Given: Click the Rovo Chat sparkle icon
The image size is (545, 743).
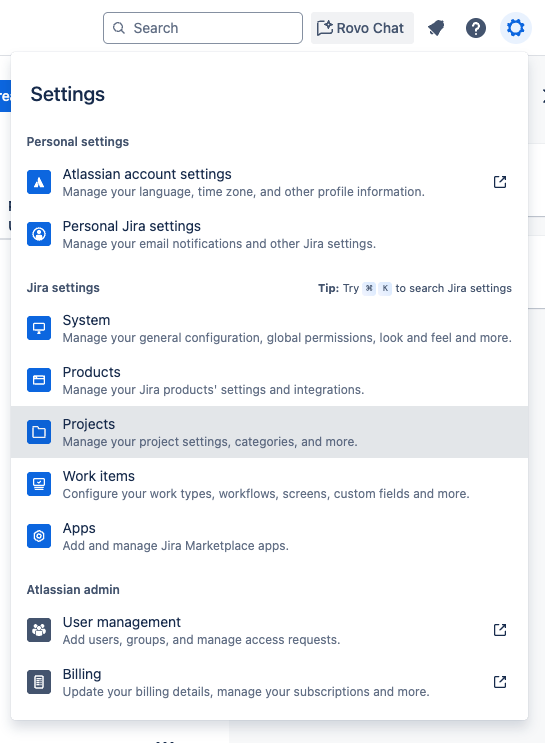Looking at the screenshot, I should [x=325, y=28].
